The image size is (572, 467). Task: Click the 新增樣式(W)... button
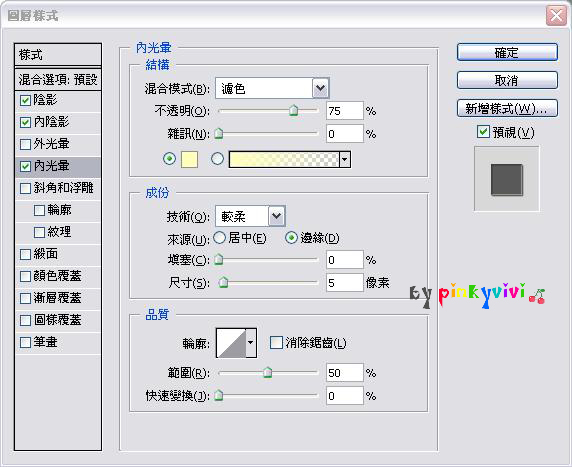pyautogui.click(x=507, y=108)
